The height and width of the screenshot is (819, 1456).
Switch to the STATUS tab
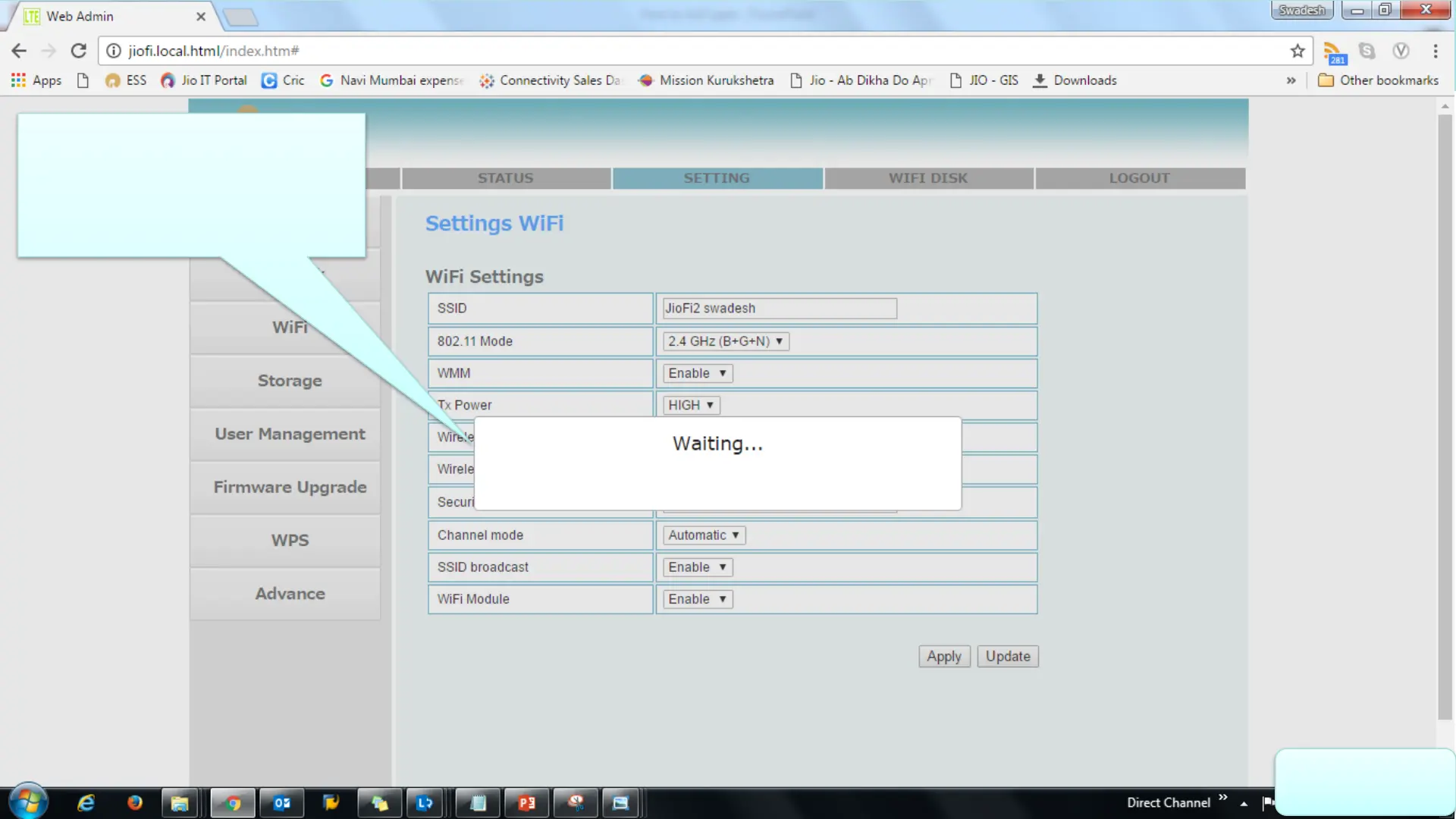(x=506, y=178)
